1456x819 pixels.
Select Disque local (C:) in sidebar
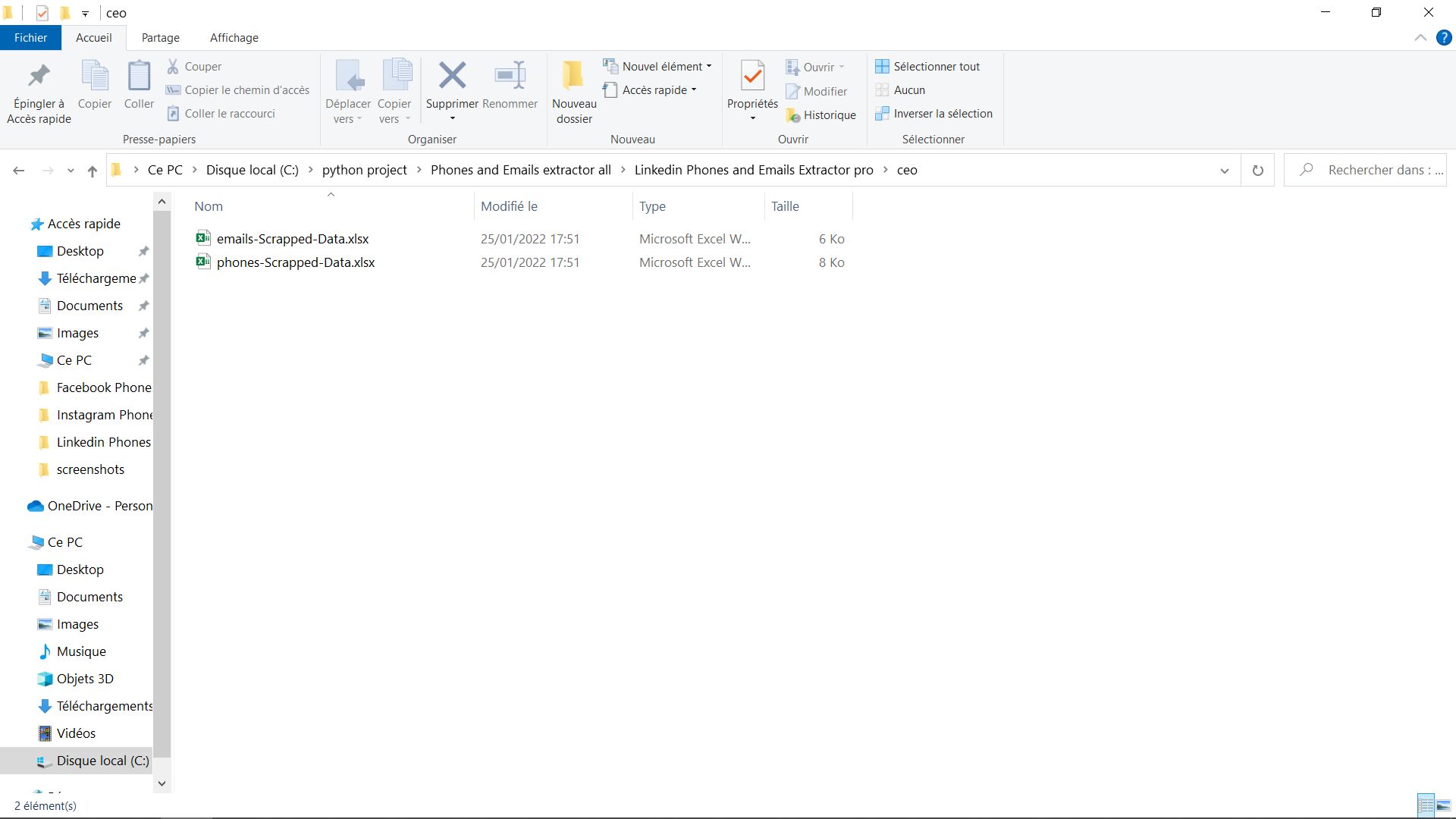click(x=76, y=761)
